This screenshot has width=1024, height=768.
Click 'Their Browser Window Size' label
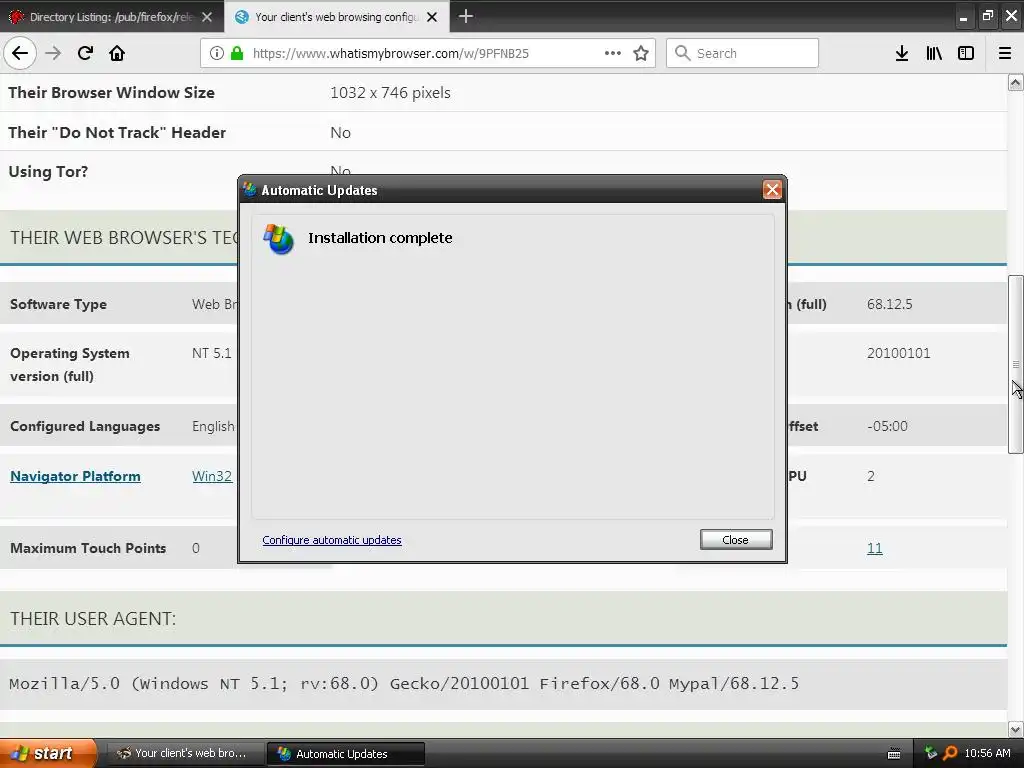[x=111, y=93]
